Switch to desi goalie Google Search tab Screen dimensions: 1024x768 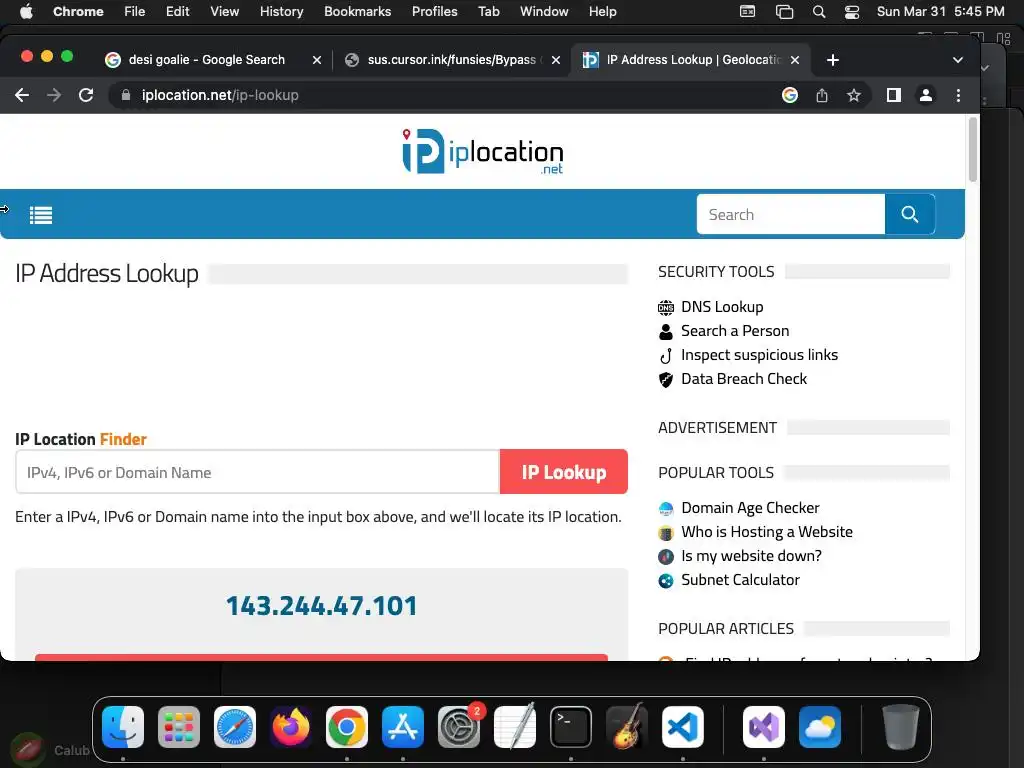206,60
